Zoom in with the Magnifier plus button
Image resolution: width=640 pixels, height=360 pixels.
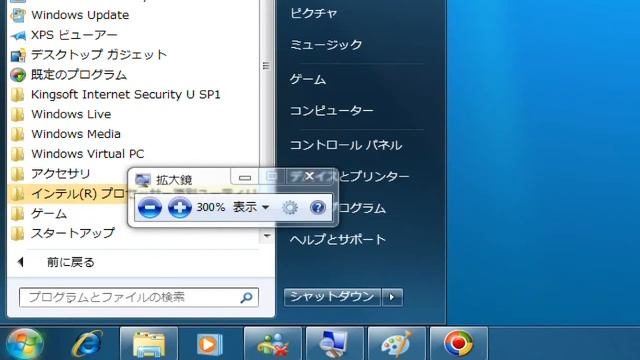point(180,208)
